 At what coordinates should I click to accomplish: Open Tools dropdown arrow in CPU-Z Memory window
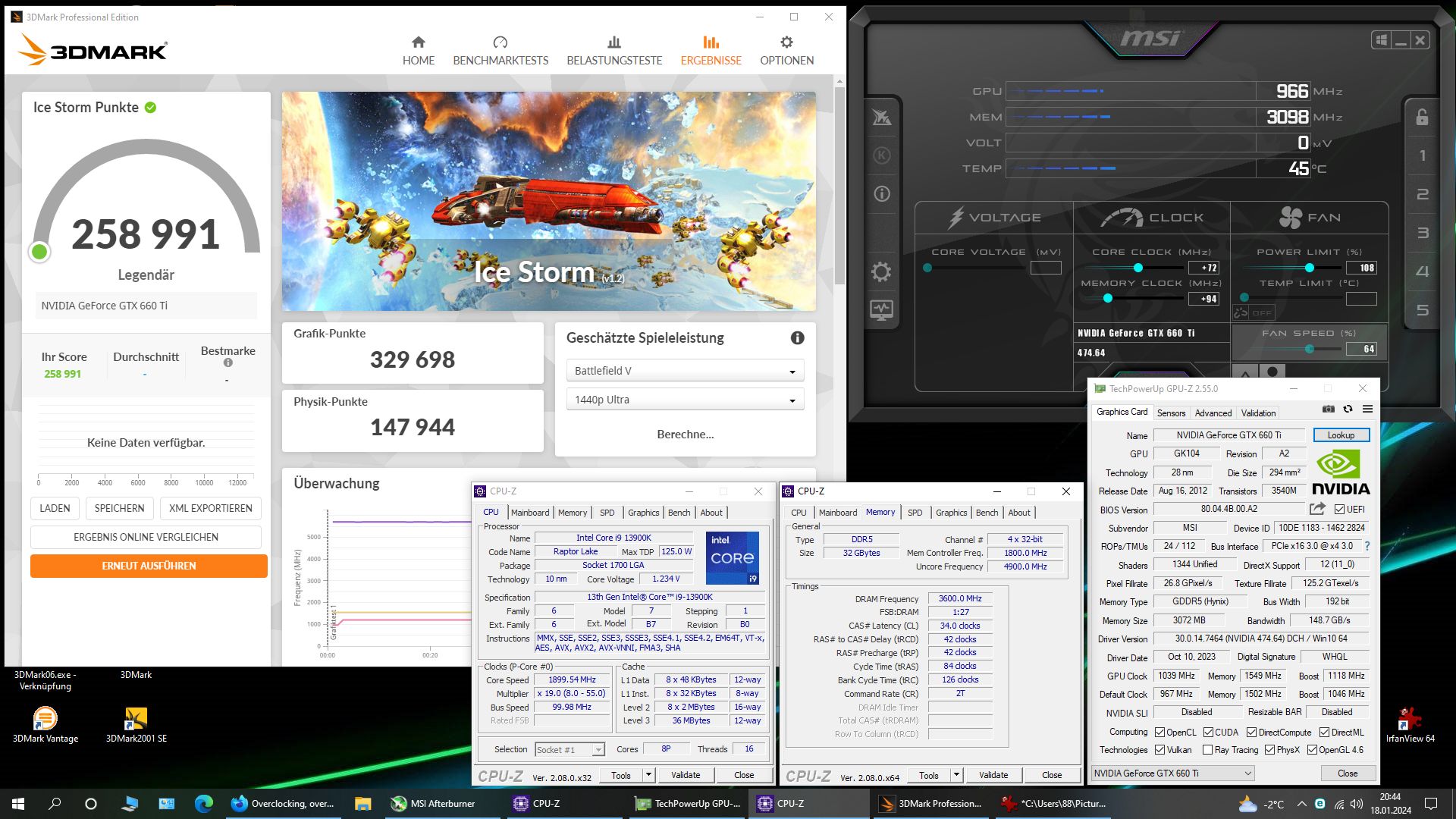coord(956,775)
